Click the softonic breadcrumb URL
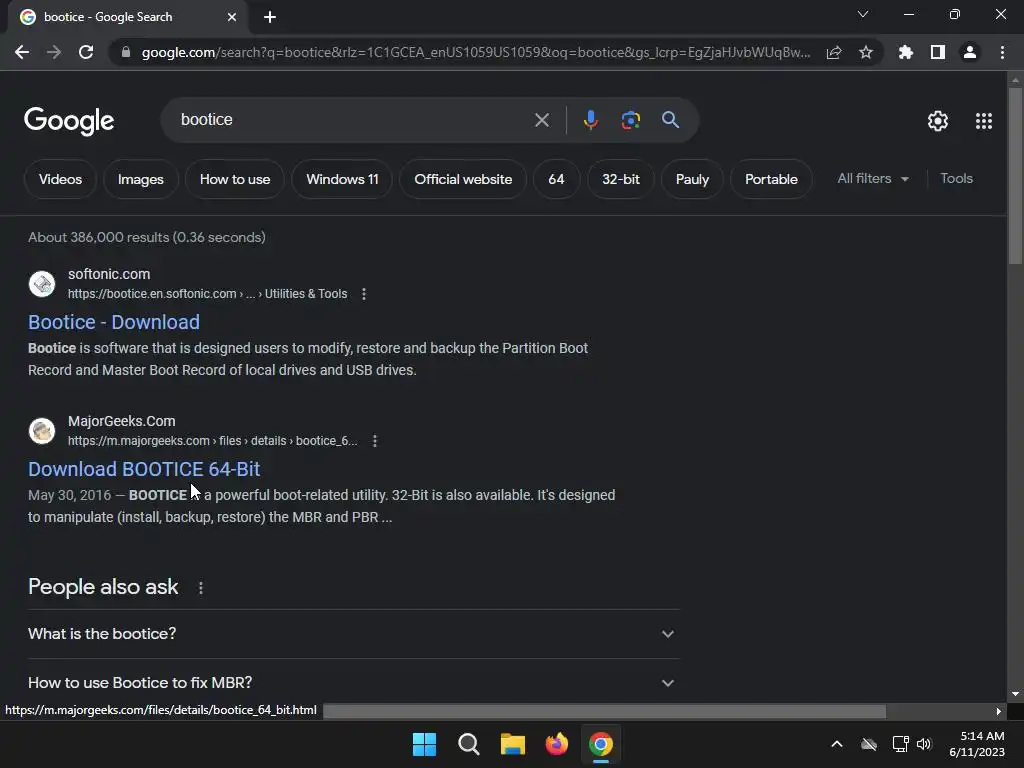Viewport: 1024px width, 768px height. coord(207,294)
